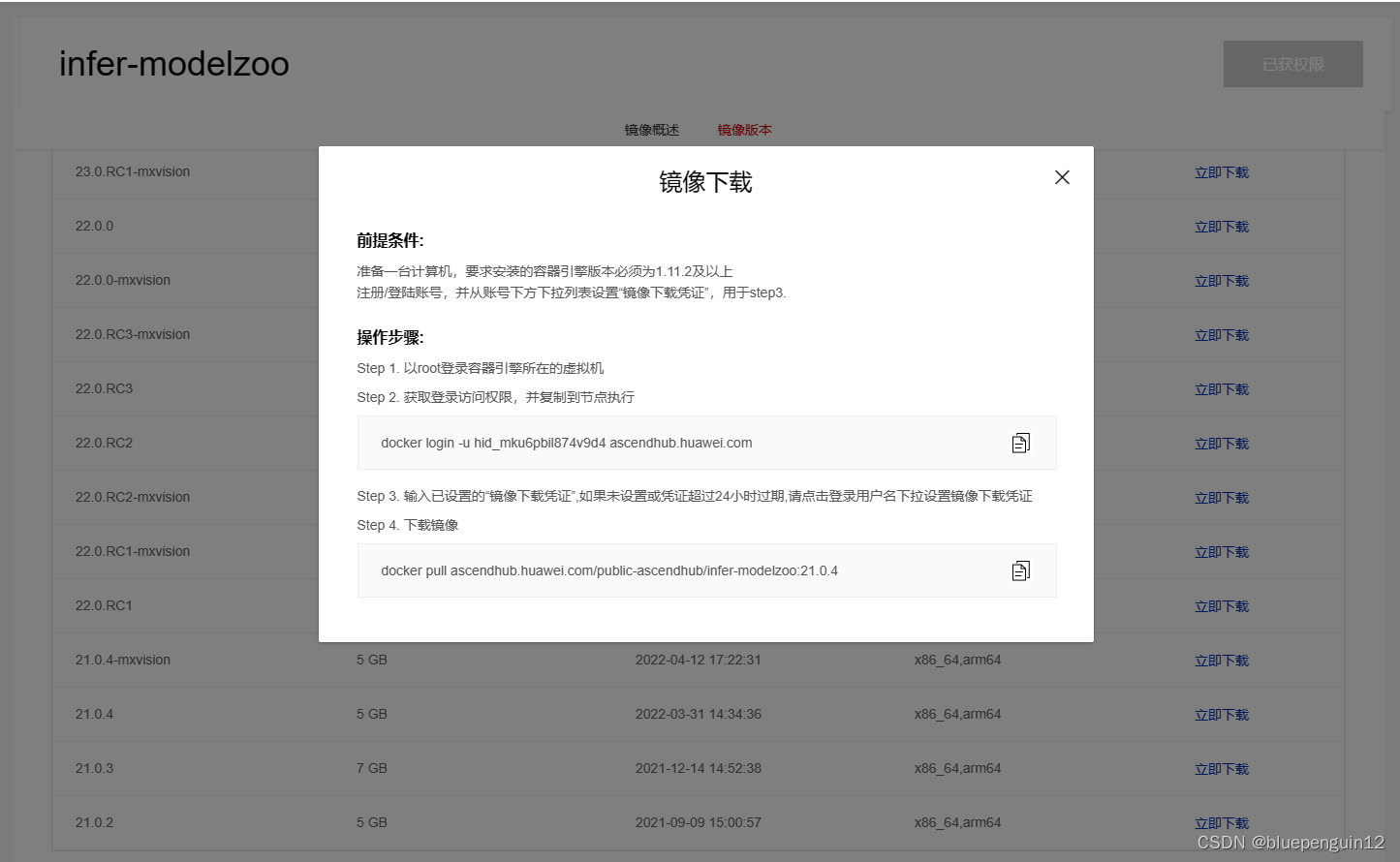Viewport: 1400px width, 862px height.
Task: Click the infer-modelzoo page title
Action: pos(174,64)
